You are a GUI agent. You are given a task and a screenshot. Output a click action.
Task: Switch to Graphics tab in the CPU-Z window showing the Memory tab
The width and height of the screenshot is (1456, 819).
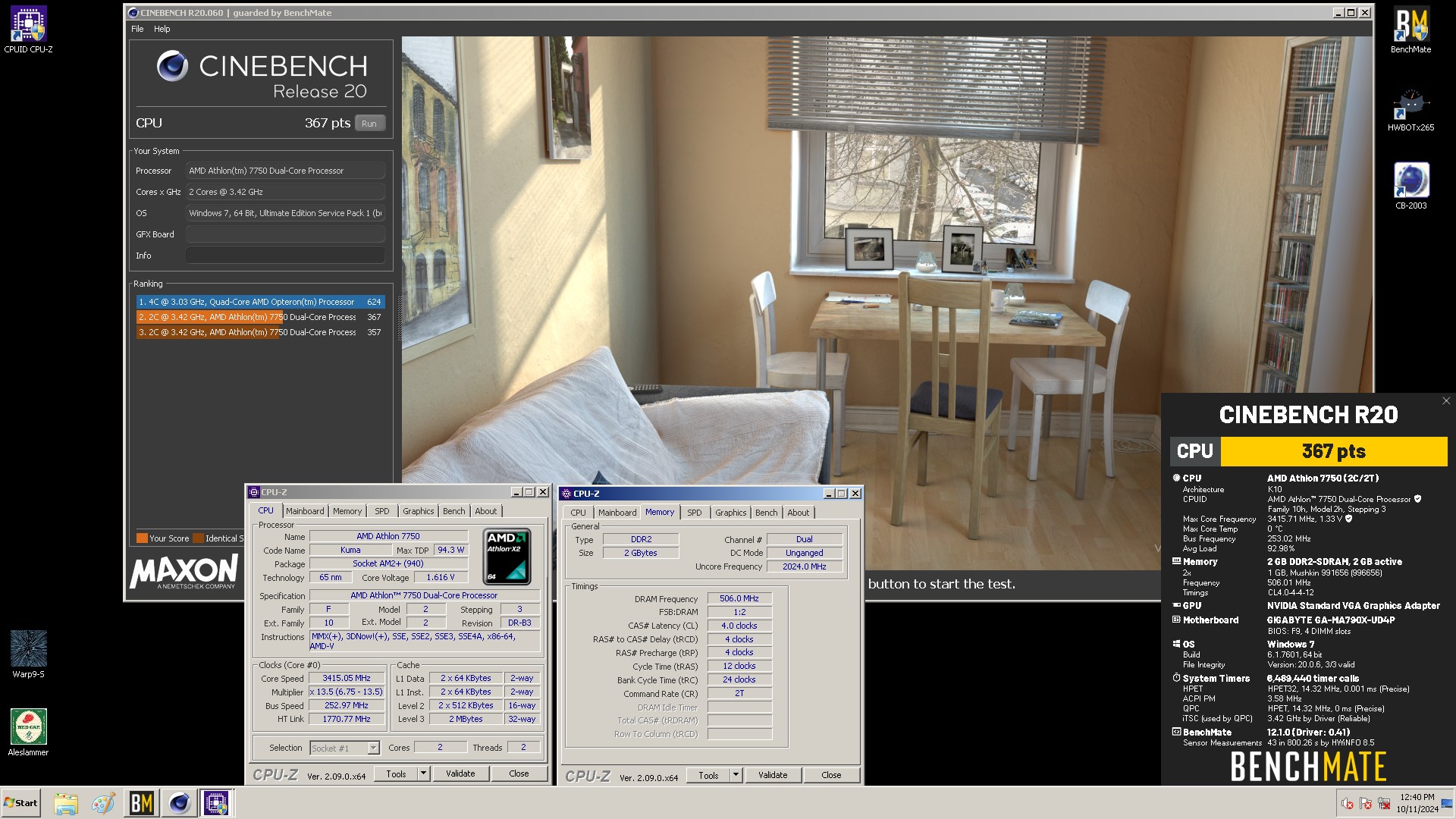tap(731, 513)
